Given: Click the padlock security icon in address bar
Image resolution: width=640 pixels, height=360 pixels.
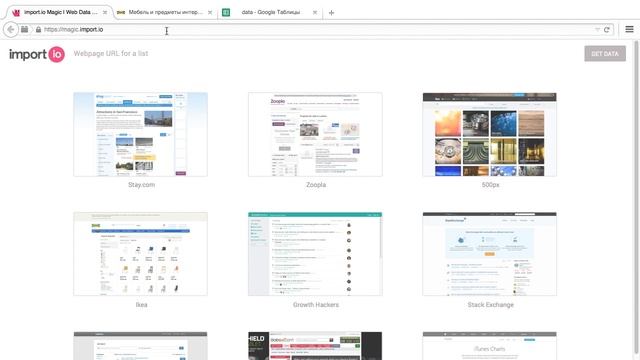Looking at the screenshot, I should point(38,29).
